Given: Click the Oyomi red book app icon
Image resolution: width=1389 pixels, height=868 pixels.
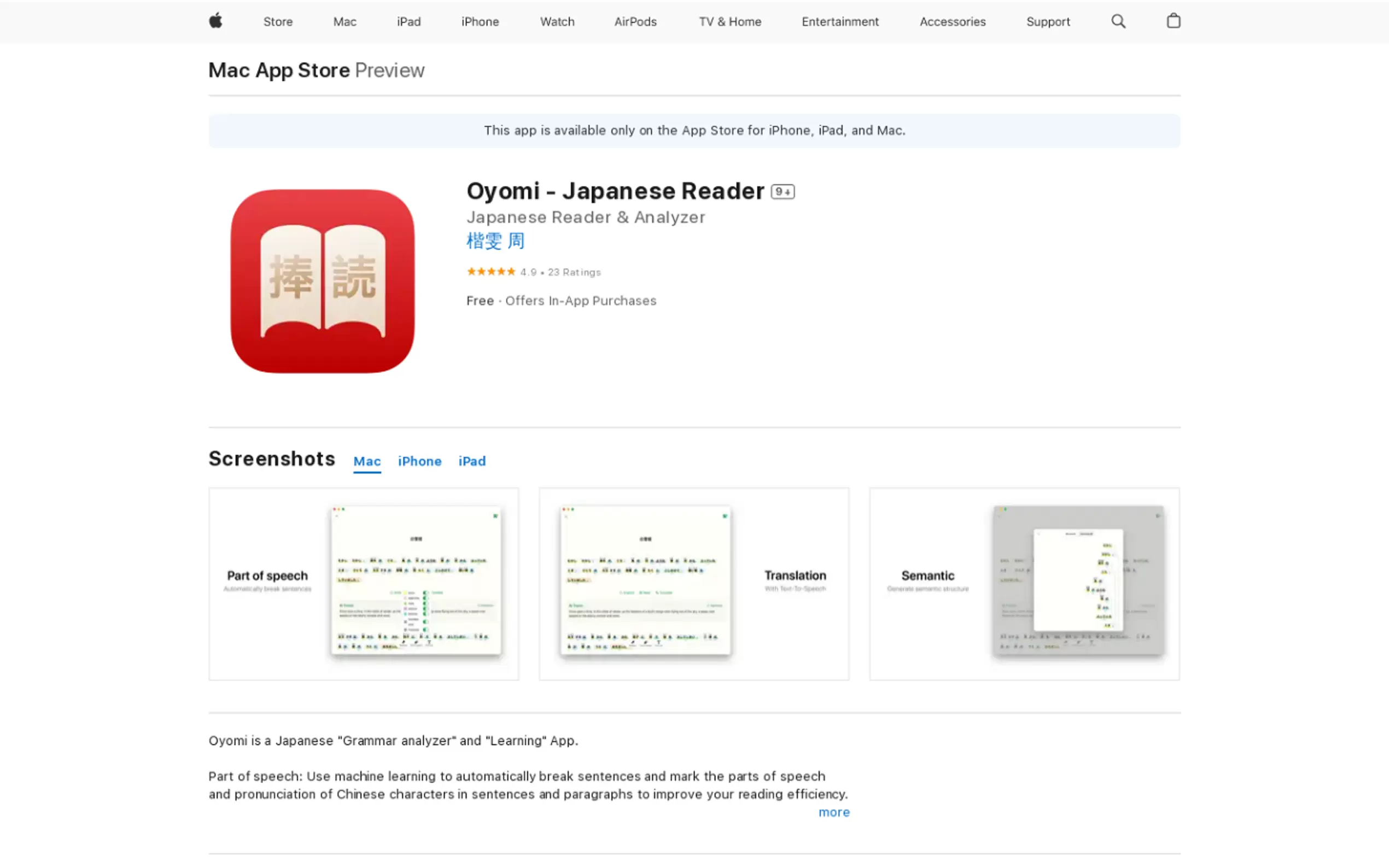Looking at the screenshot, I should tap(322, 281).
